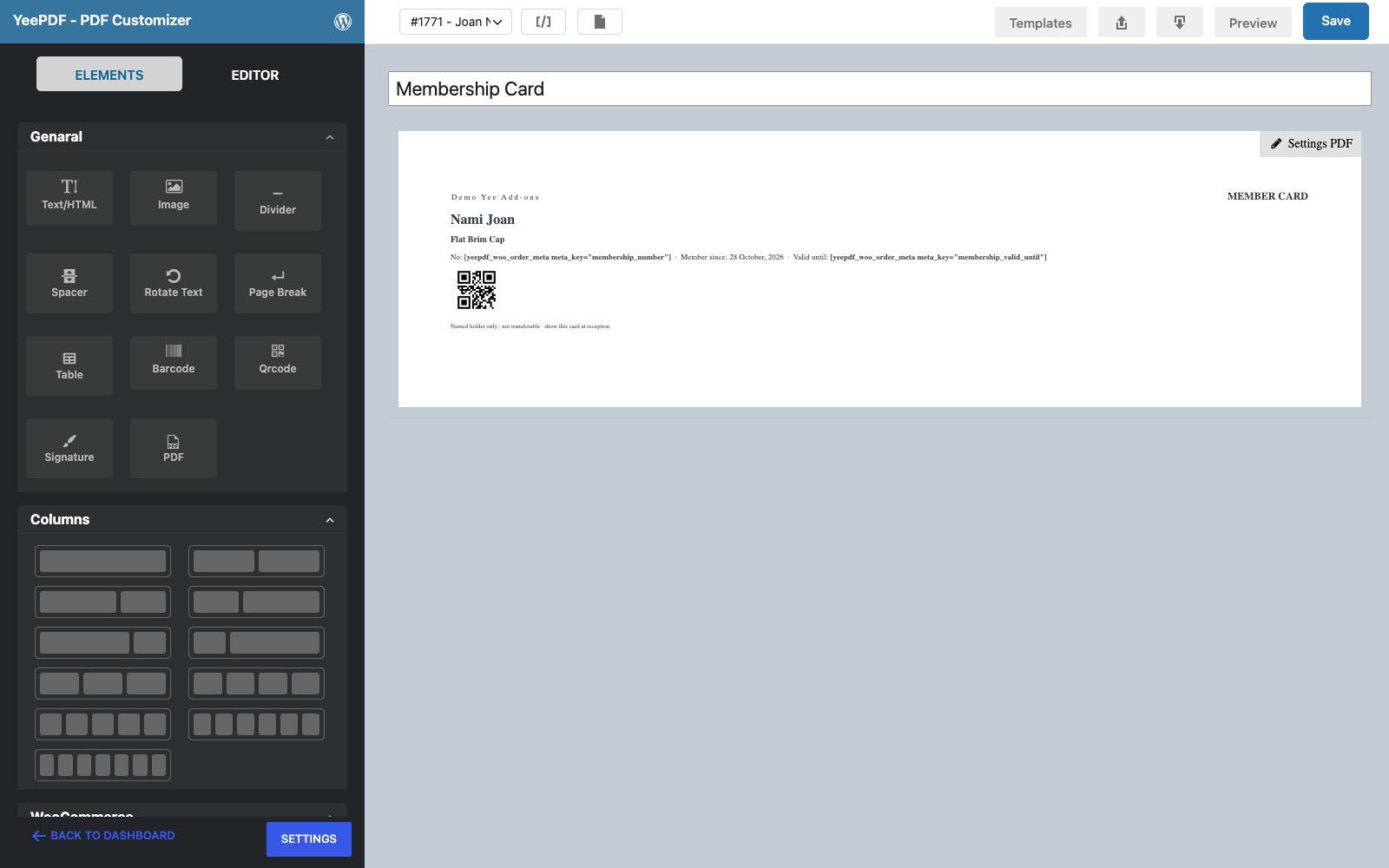Viewport: 1389px width, 868px height.
Task: Add a Text/HTML element
Action: point(69,197)
